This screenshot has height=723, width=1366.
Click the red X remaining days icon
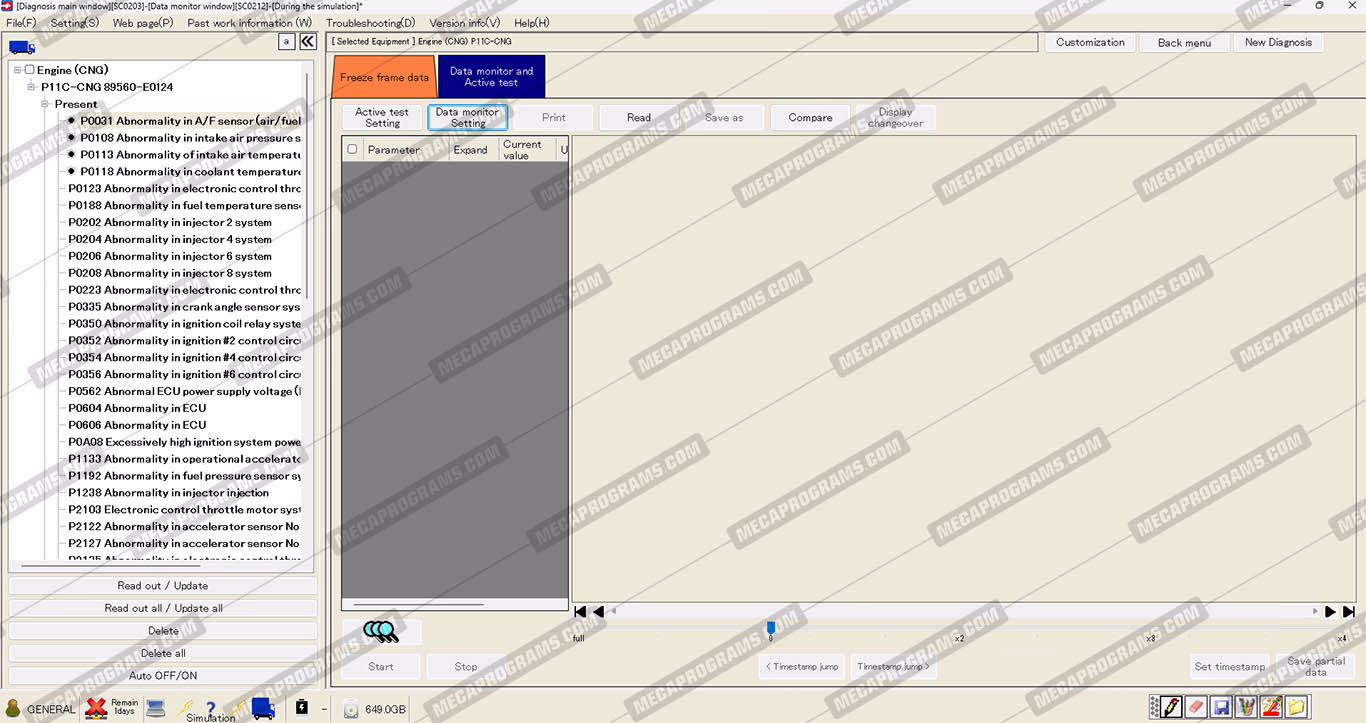(x=96, y=708)
